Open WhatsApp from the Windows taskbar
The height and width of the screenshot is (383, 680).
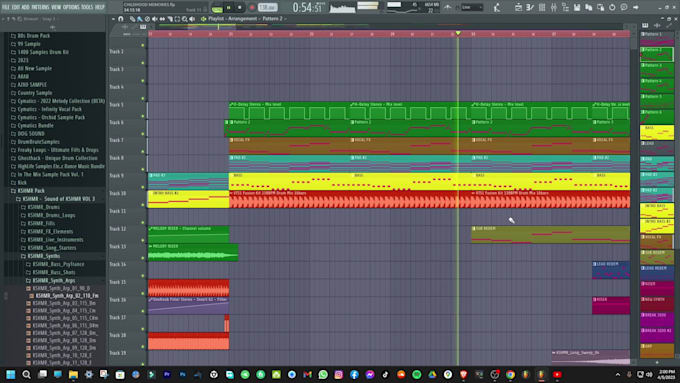pyautogui.click(x=323, y=375)
